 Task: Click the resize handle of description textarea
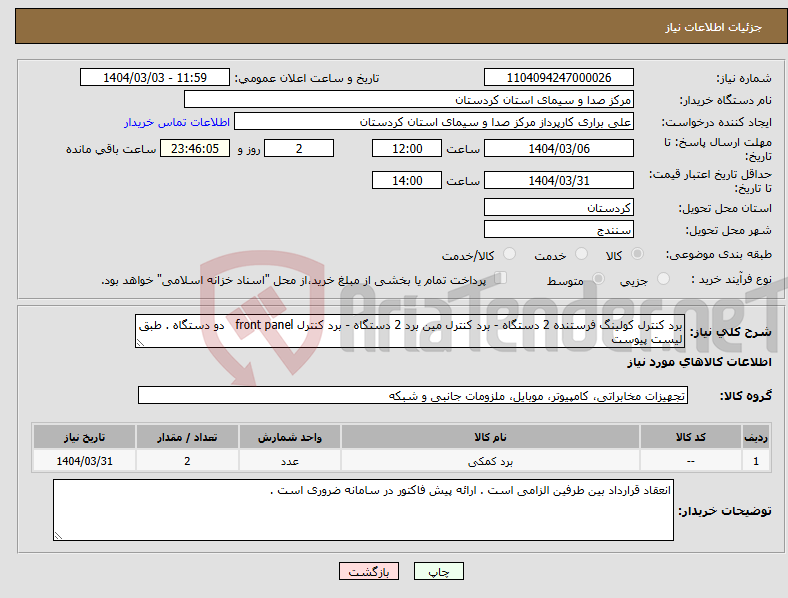point(140,343)
